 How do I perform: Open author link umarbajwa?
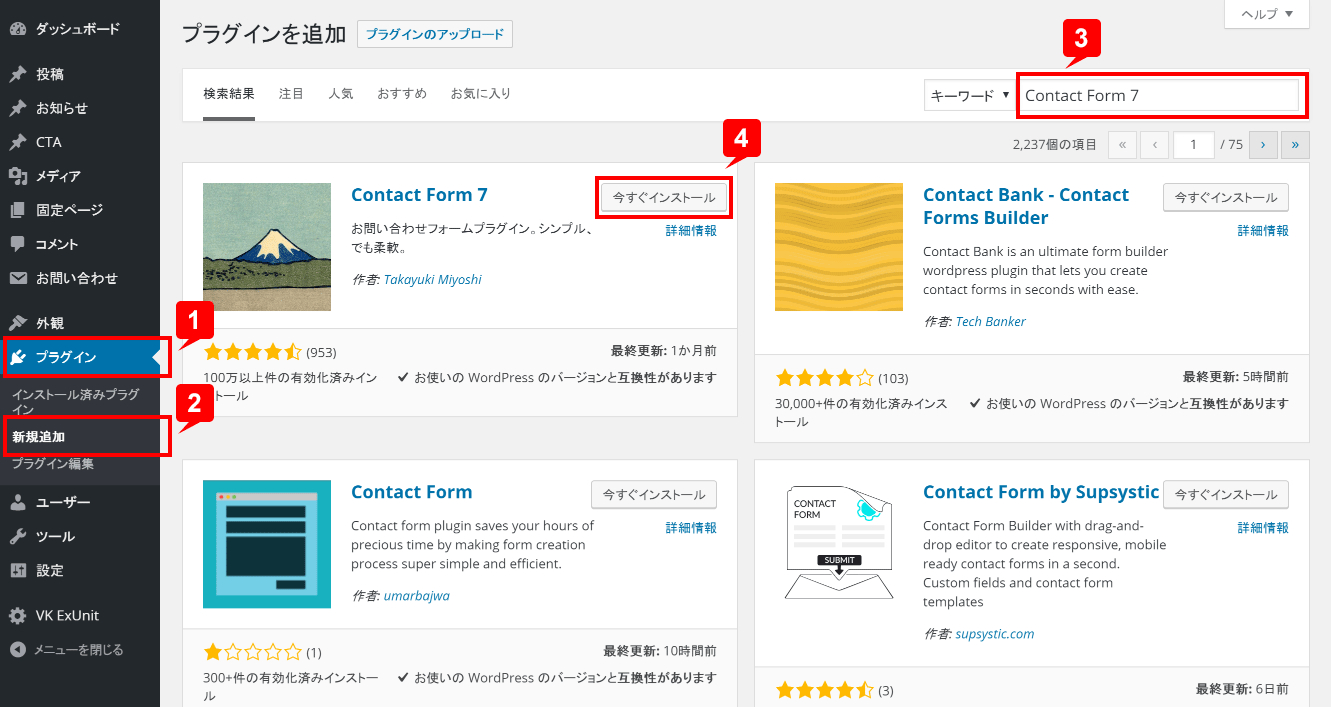point(417,596)
